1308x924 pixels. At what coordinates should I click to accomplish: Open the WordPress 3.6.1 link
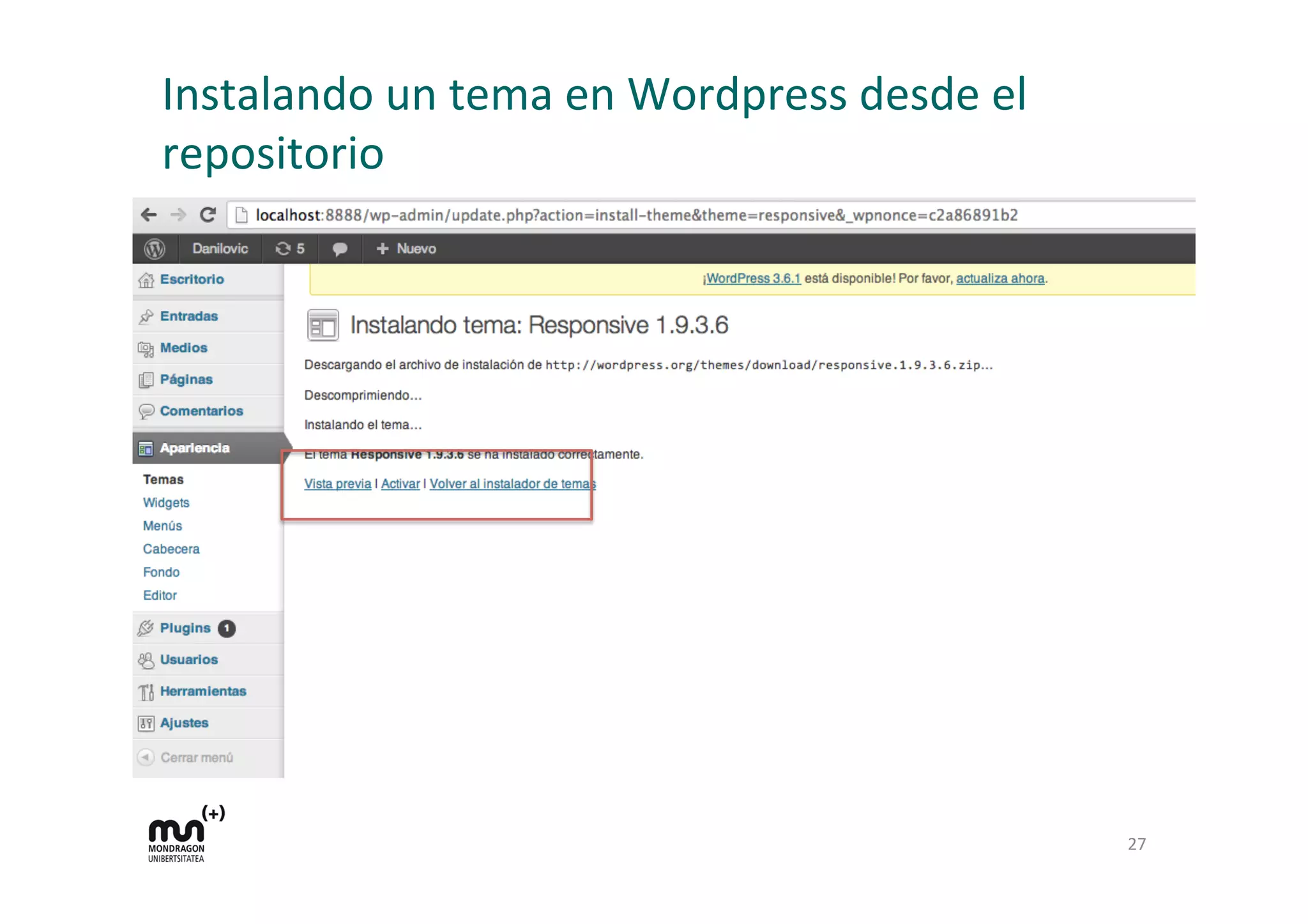(x=753, y=278)
